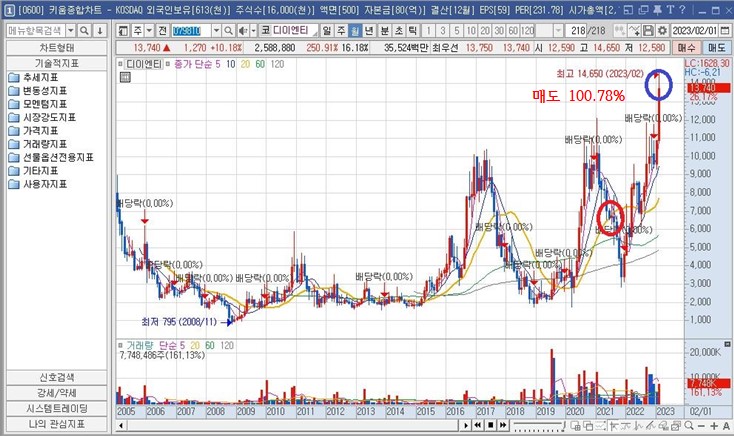Viewport: 734px width, 436px height.
Task: Click the zoom slider under the chart
Action: coord(539,425)
